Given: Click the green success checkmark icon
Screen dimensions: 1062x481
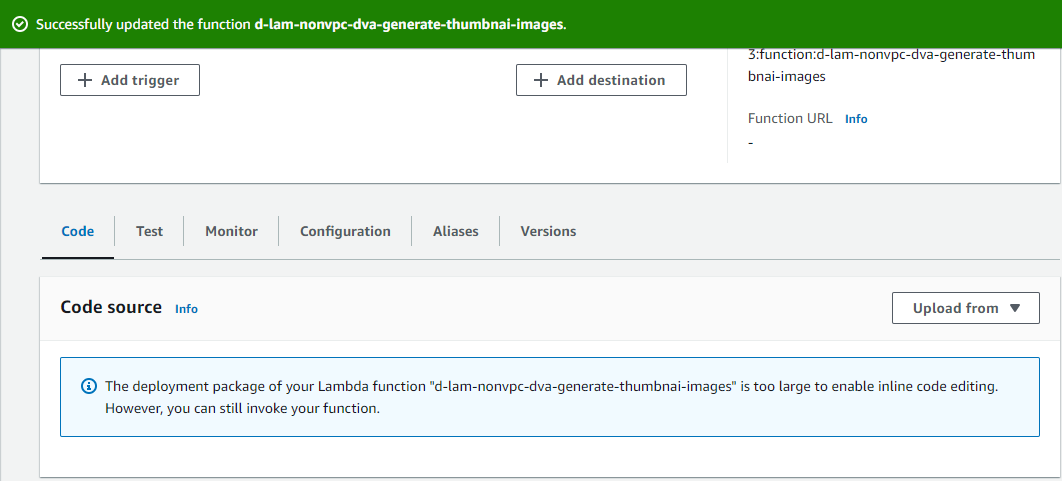Looking at the screenshot, I should (19, 24).
